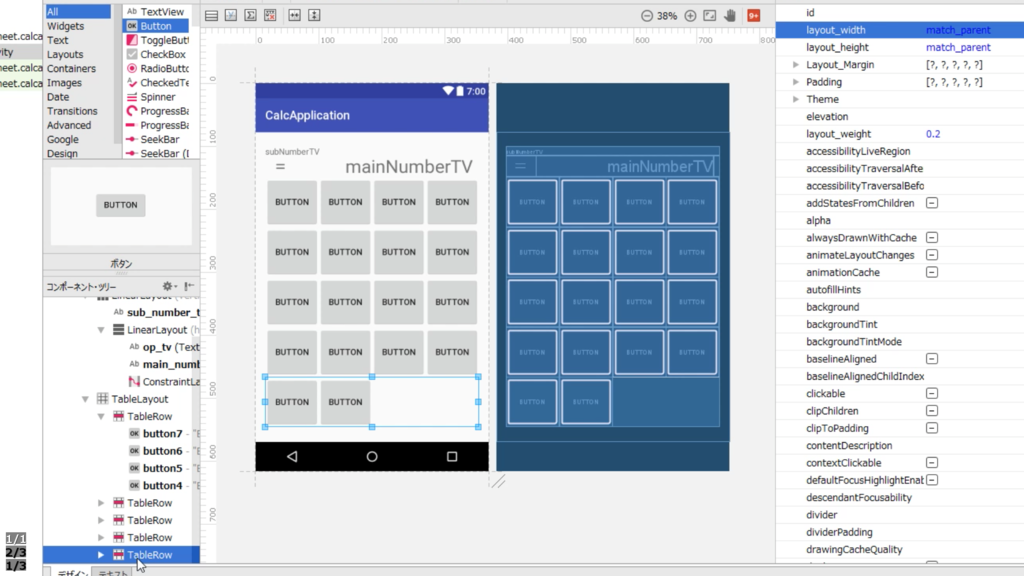Select CheckedTextView widget in palette
Viewport: 1024px width, 576px height.
157,83
